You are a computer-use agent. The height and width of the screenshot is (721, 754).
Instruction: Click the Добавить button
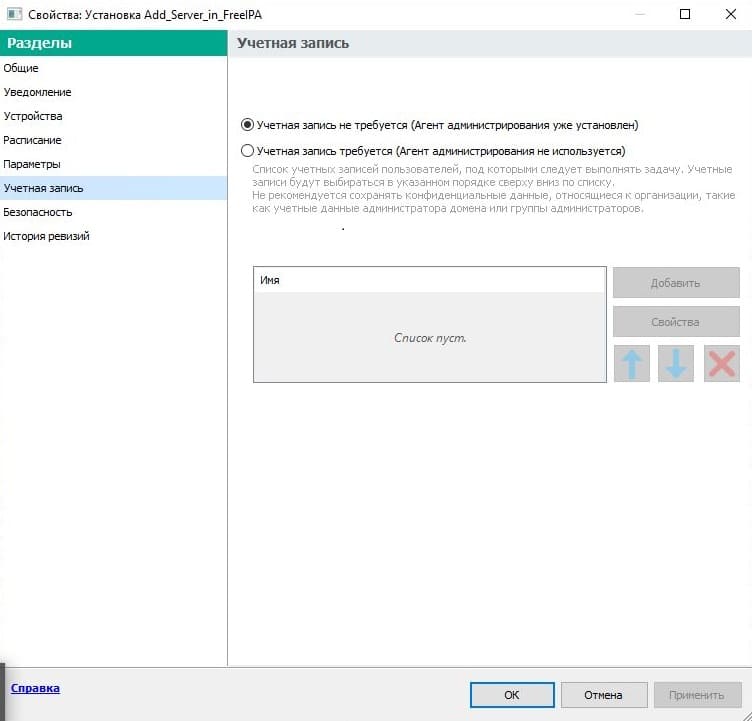(x=675, y=283)
